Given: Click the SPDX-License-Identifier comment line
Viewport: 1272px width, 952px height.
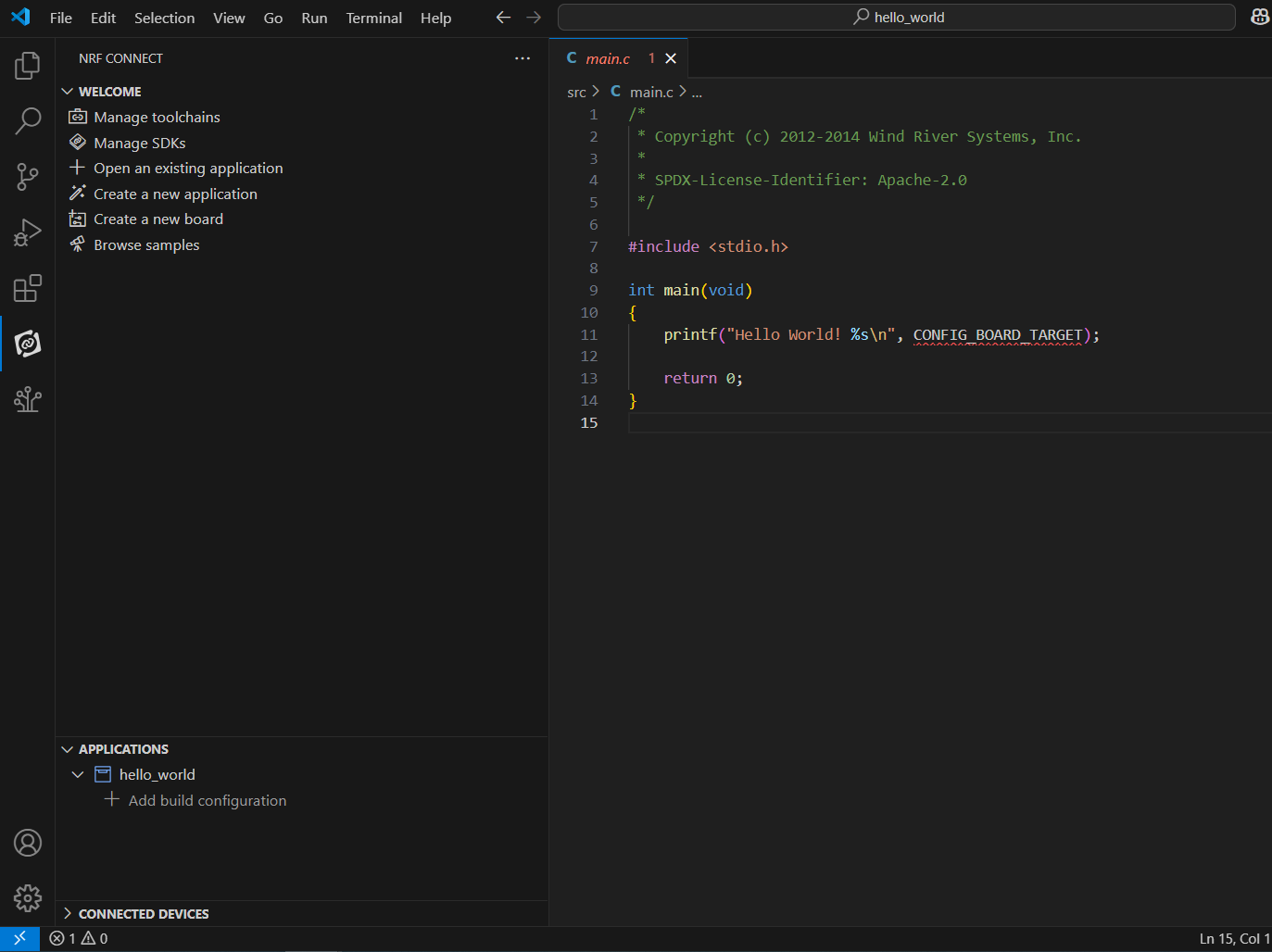Looking at the screenshot, I should point(802,180).
